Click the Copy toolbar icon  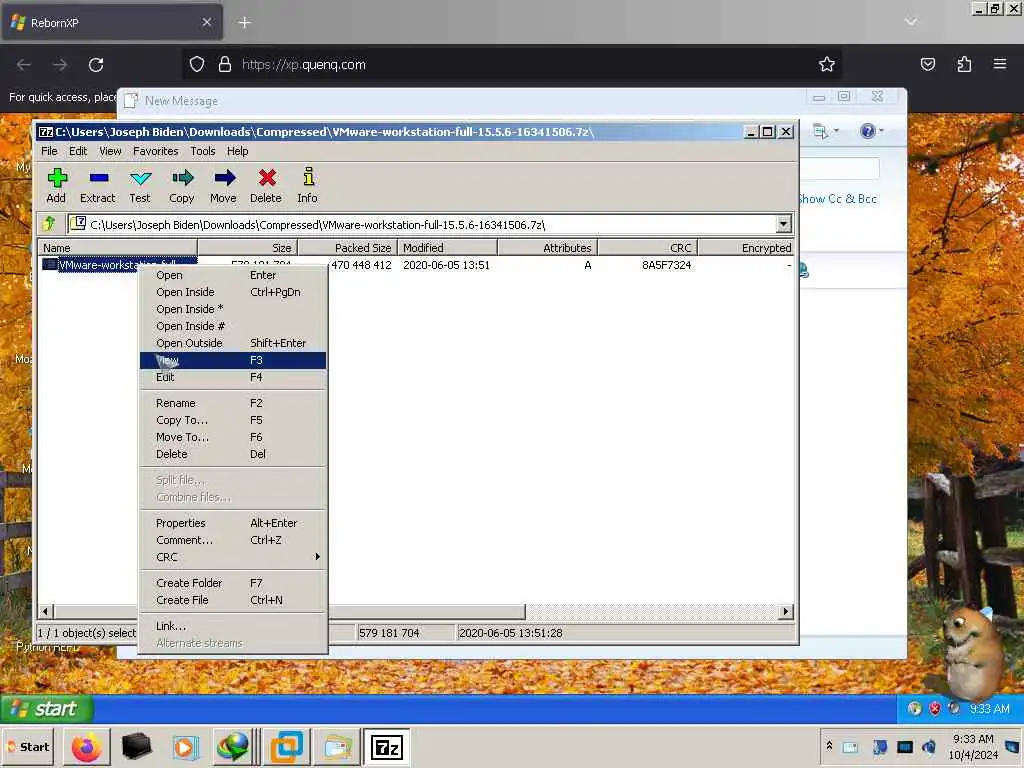(x=182, y=185)
